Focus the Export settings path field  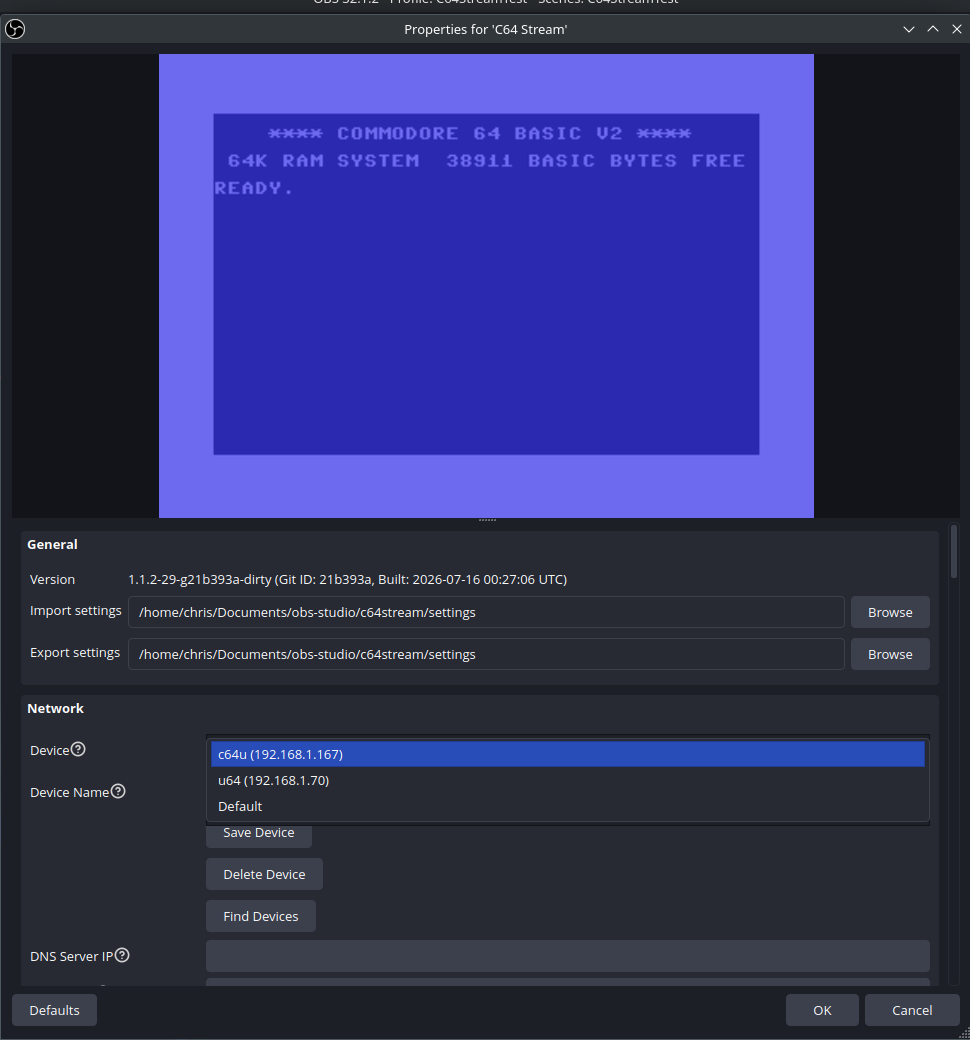[486, 654]
